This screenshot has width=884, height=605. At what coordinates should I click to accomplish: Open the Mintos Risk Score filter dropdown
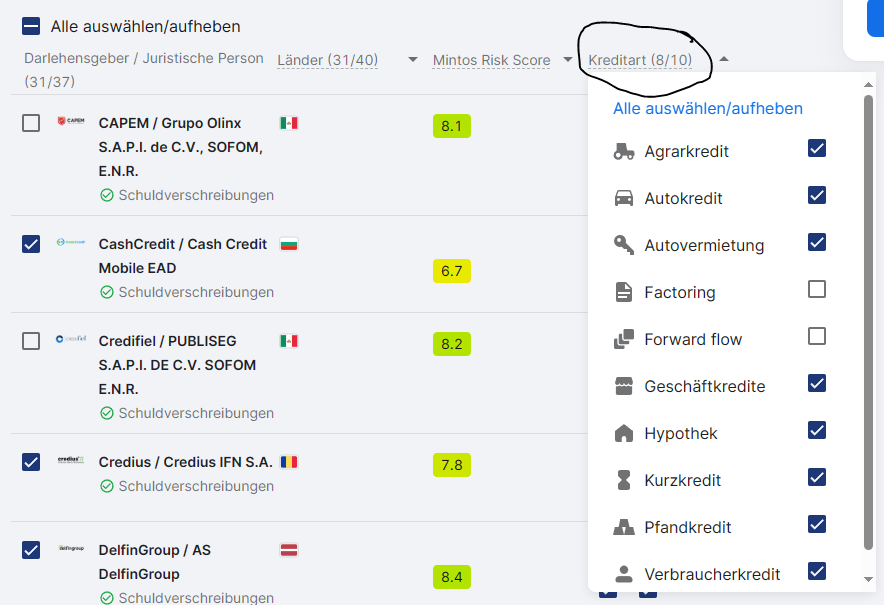point(567,60)
